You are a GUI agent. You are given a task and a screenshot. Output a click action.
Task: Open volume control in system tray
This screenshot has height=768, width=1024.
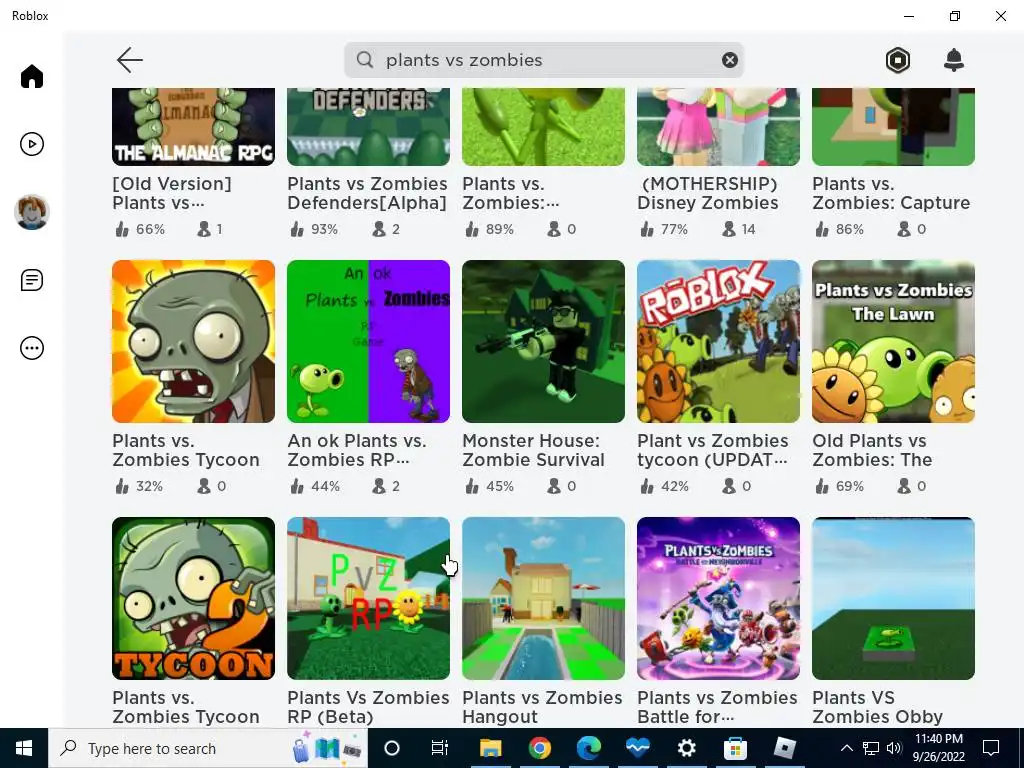893,748
